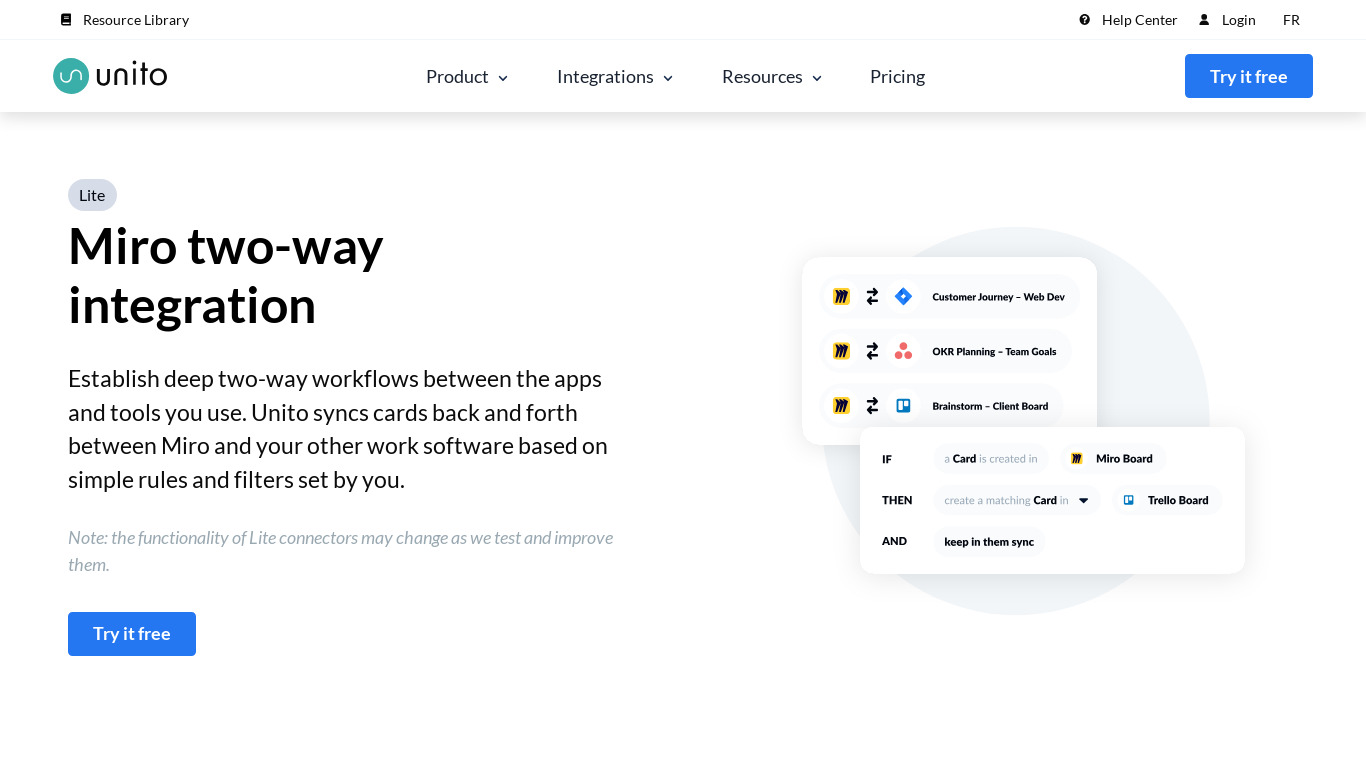Image resolution: width=1366 pixels, height=768 pixels.
Task: Click sync arrows in Customer Journey row
Action: [x=872, y=297]
